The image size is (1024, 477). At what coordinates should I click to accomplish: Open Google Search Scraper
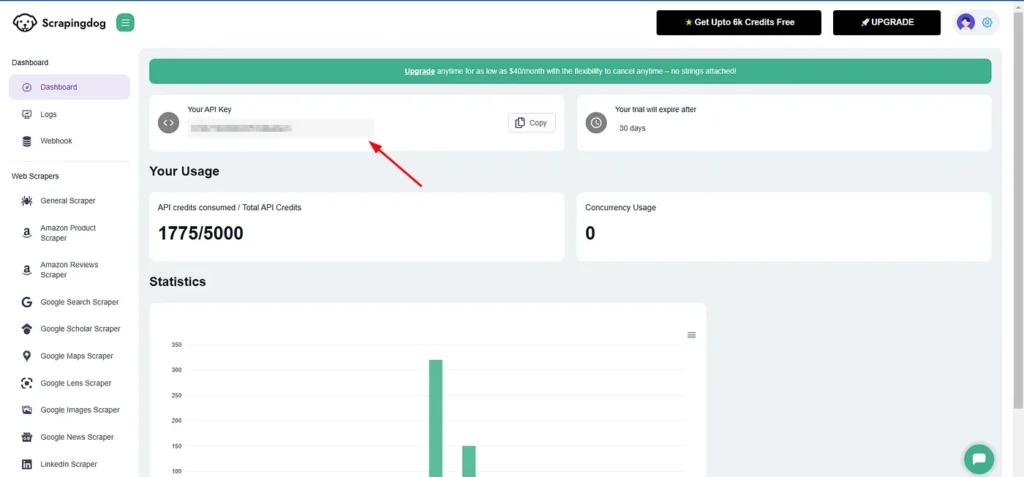click(79, 302)
